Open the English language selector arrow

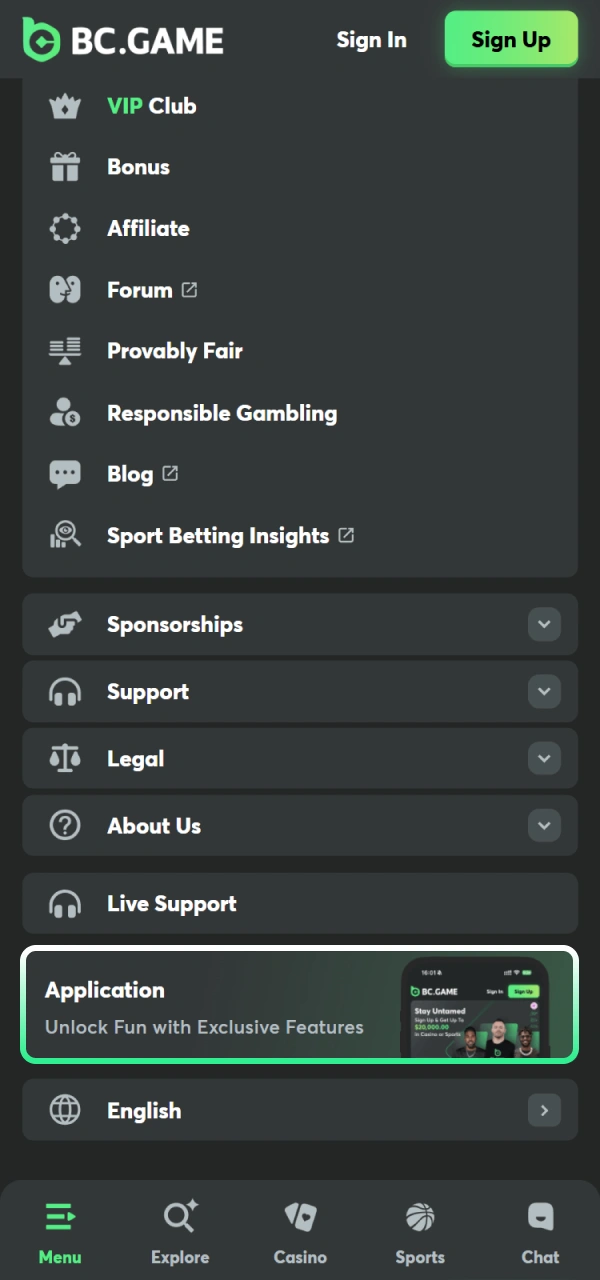tap(544, 1110)
